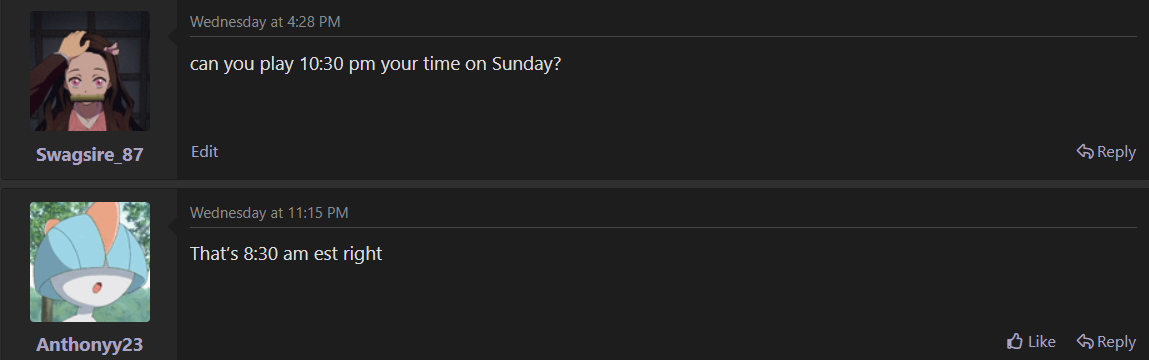Click the reply arrow icon on Swagsire_87's post
The height and width of the screenshot is (360, 1149).
coord(1085,152)
